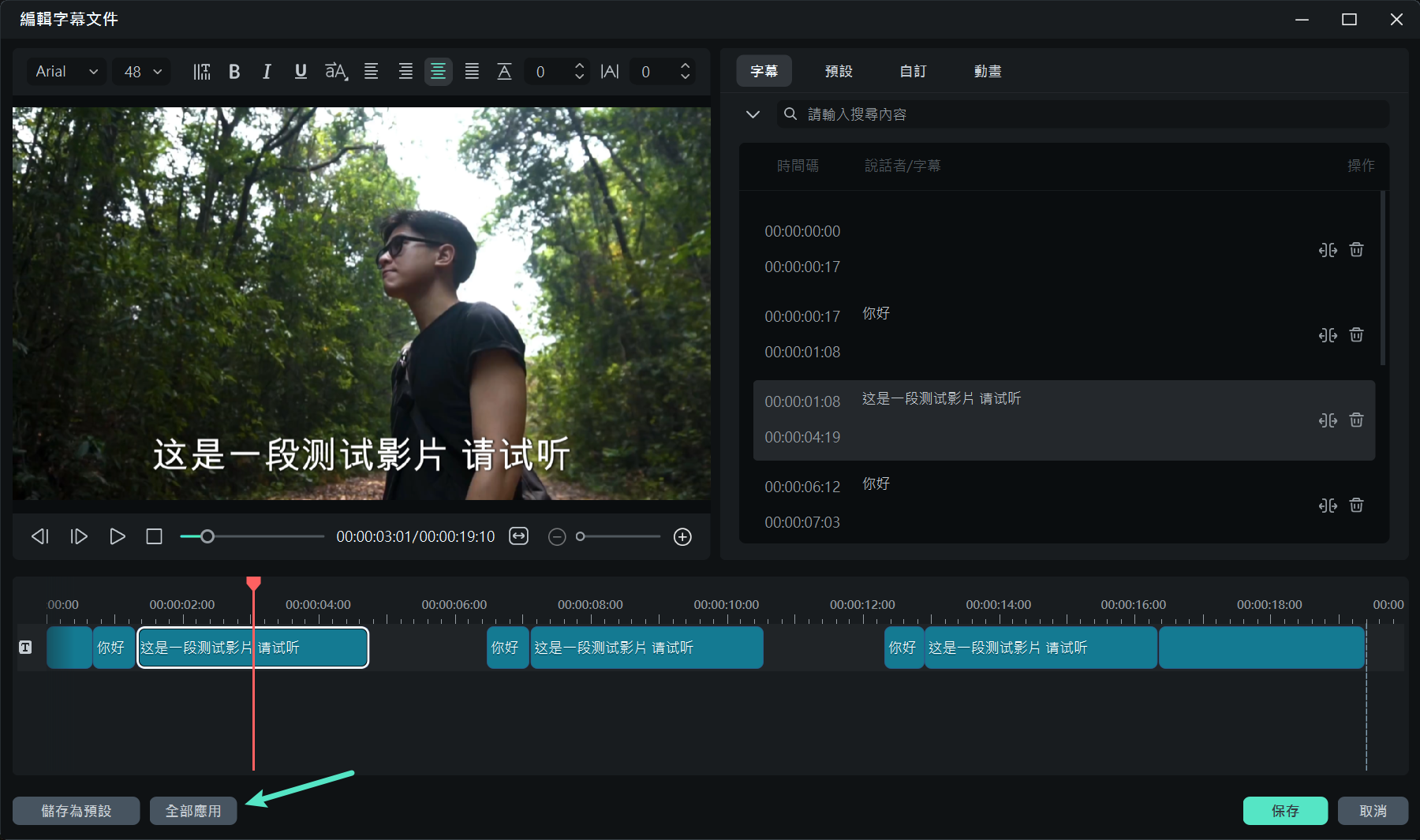Stop video playback

pos(155,537)
